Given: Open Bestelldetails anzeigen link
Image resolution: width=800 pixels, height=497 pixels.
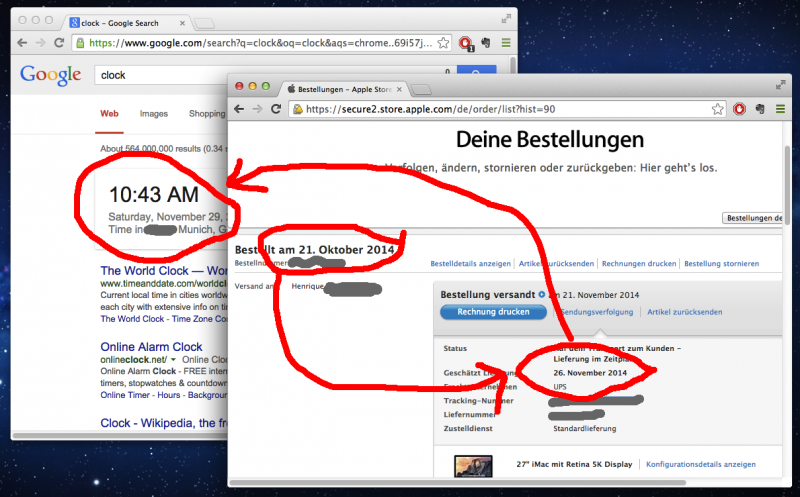Looking at the screenshot, I should point(470,264).
